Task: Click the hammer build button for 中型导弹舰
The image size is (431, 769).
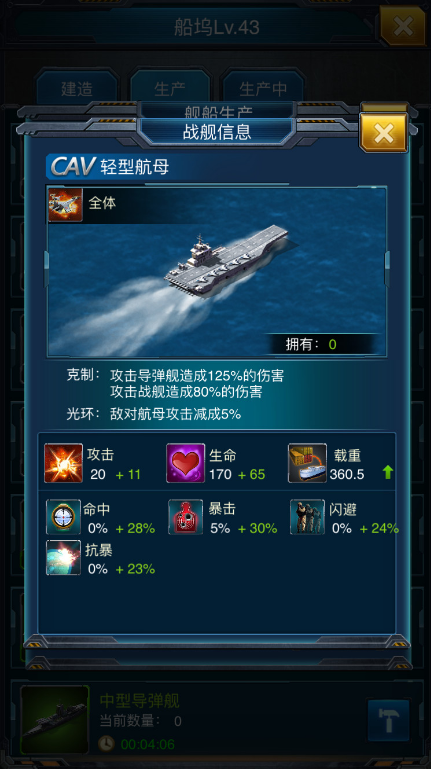Action: pyautogui.click(x=388, y=720)
